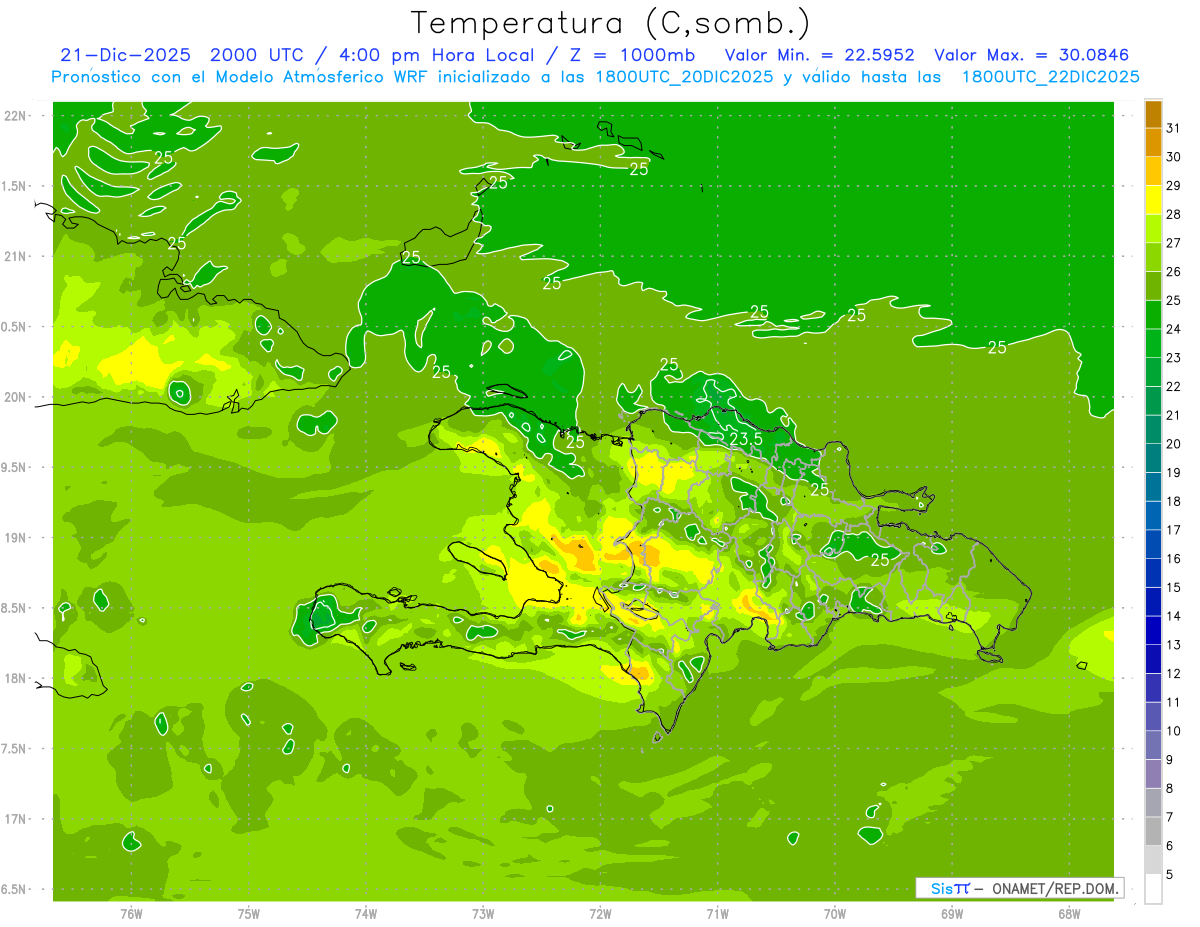
Task: Click the '14' colorbar label
Action: 1174,616
